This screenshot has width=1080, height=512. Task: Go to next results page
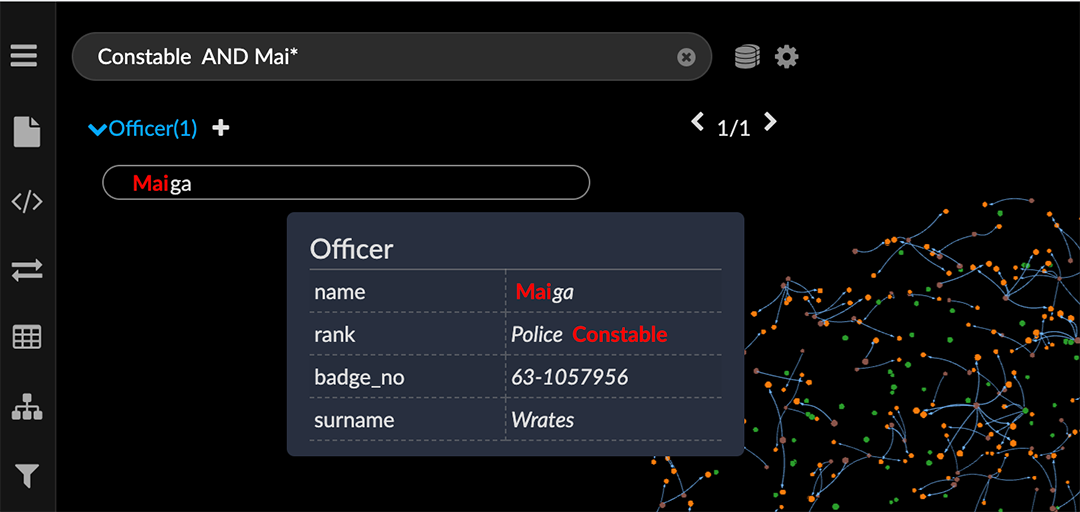769,122
